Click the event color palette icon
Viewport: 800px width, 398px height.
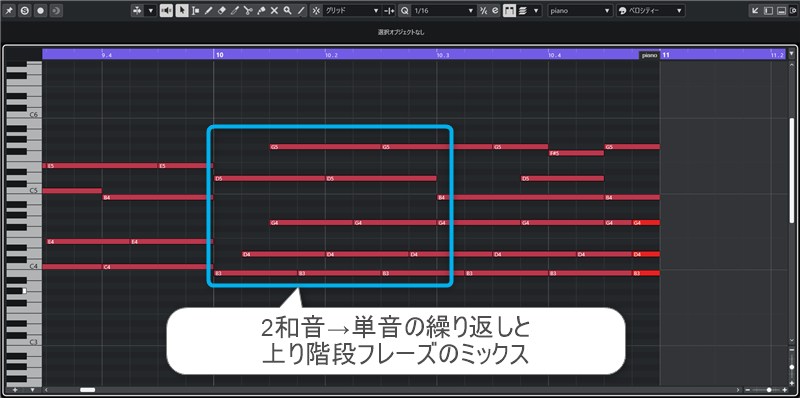(x=622, y=11)
